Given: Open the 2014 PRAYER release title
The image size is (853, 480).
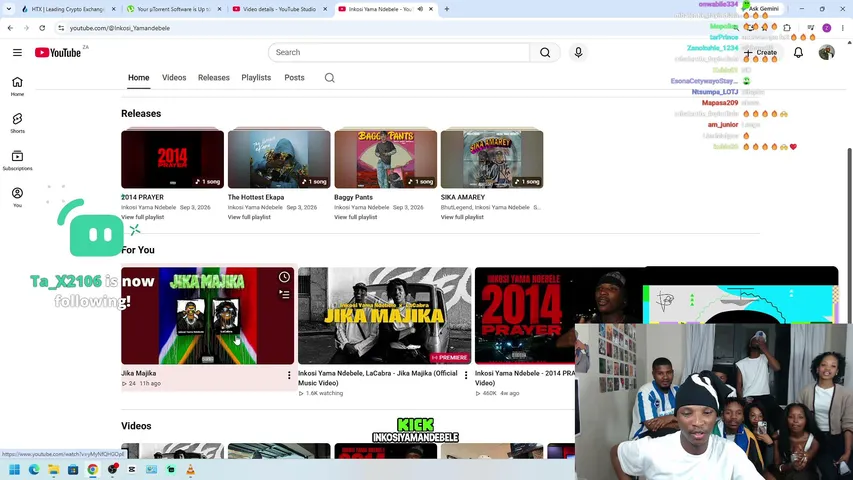Looking at the screenshot, I should [x=143, y=197].
